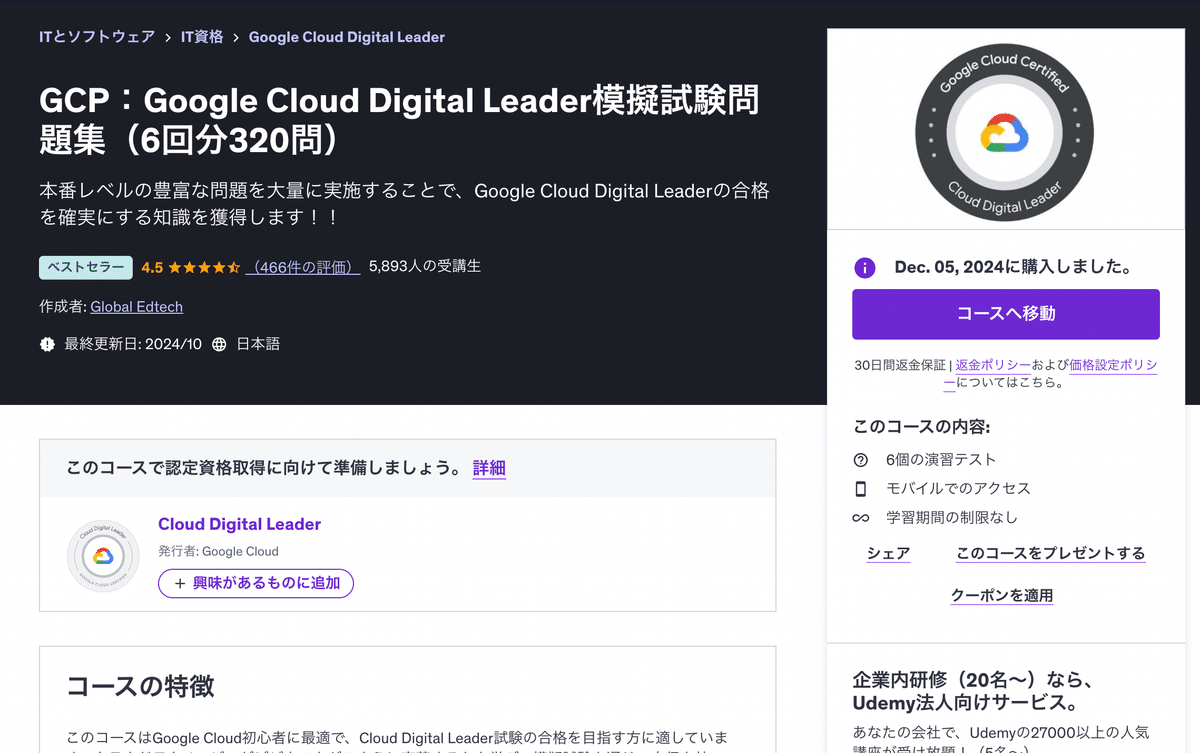Open the Global Edtech author link
1200x753 pixels.
(137, 307)
